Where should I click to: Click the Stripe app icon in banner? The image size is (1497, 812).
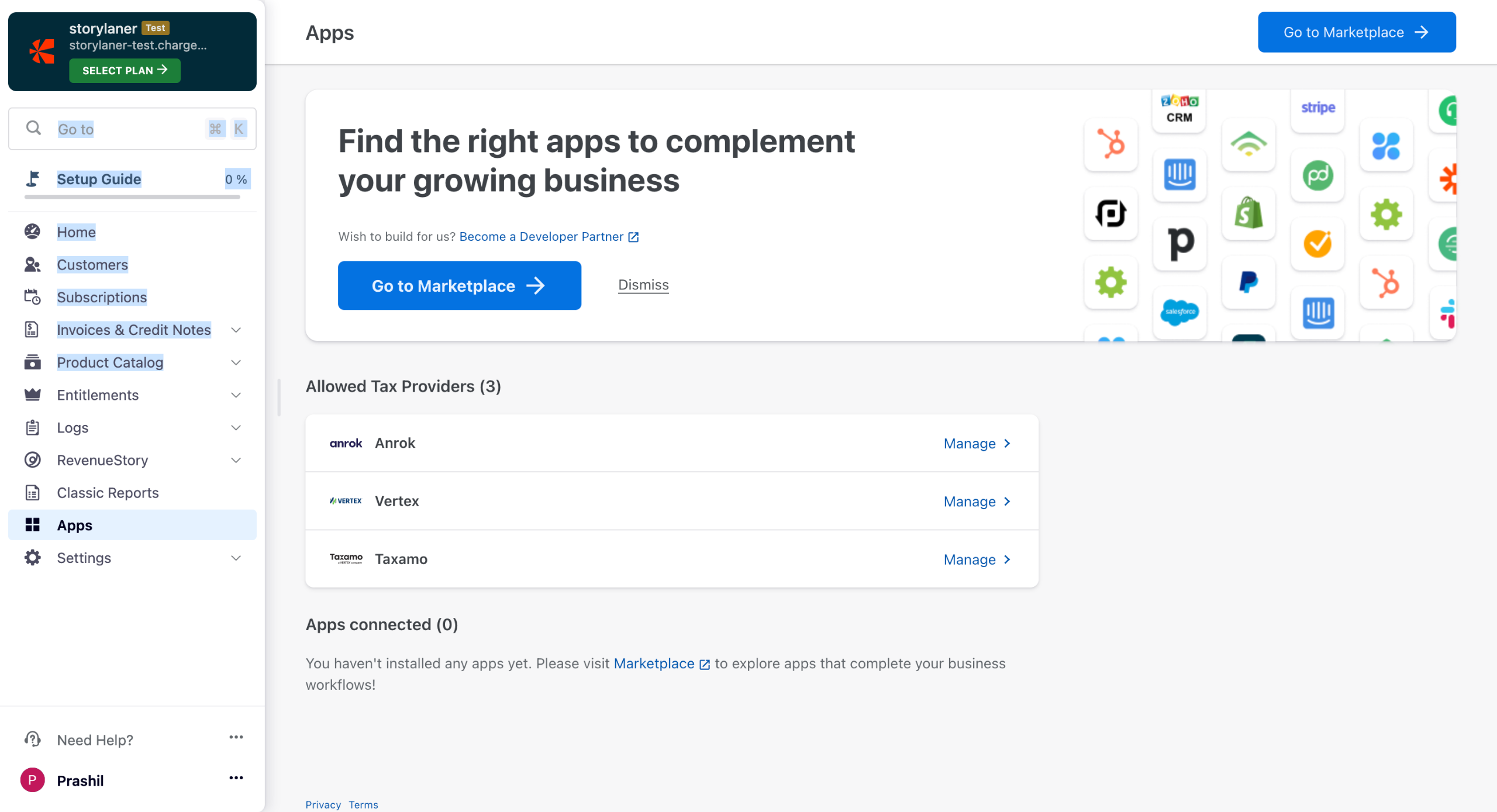coord(1317,108)
